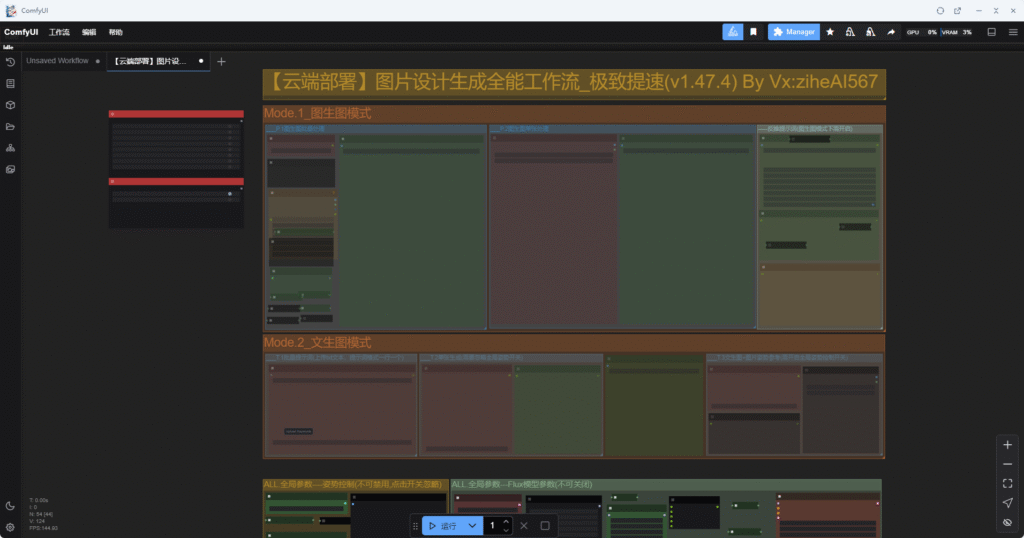Click the Idle status label

[8, 47]
